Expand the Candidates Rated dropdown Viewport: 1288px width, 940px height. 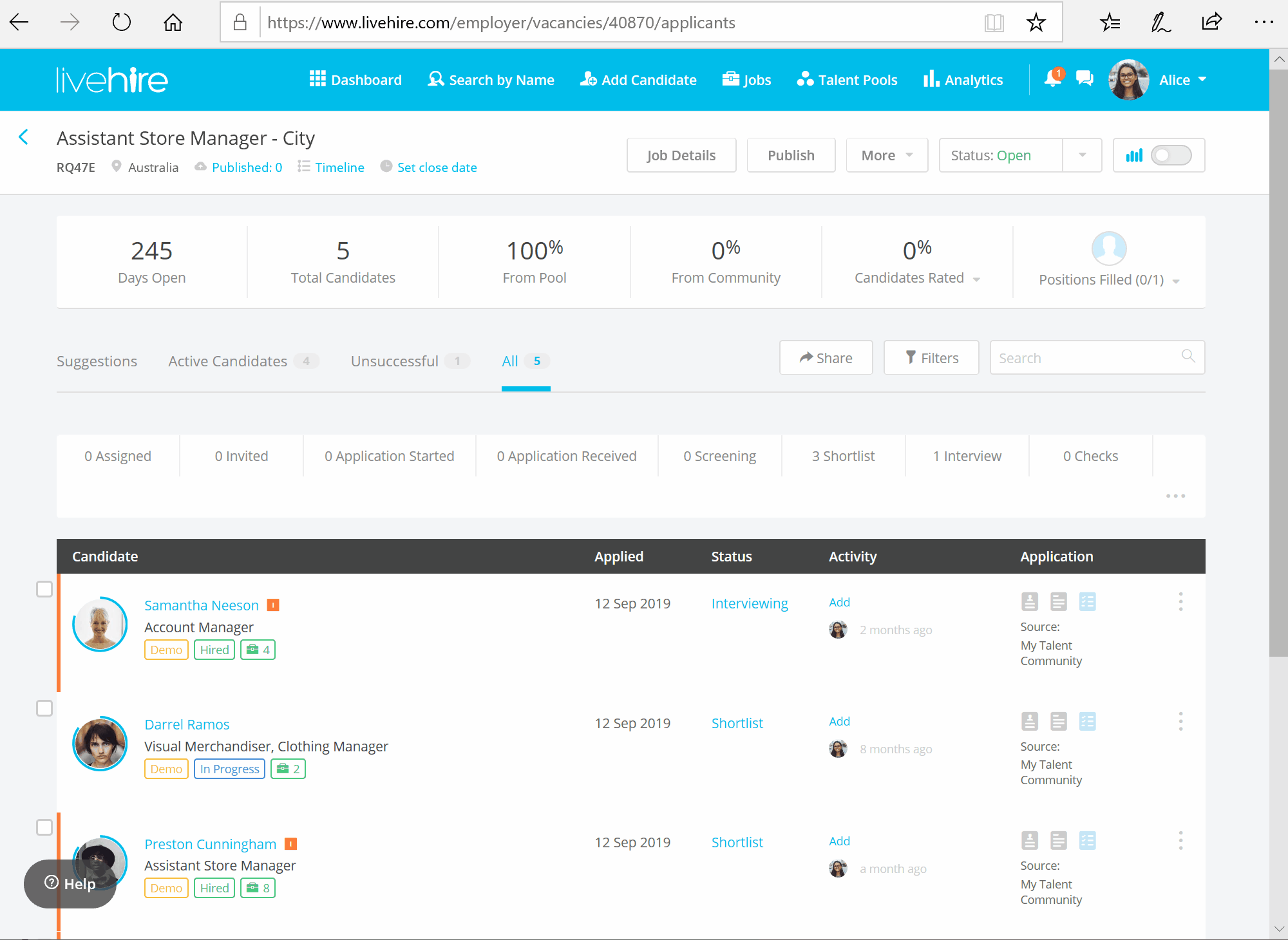(978, 279)
